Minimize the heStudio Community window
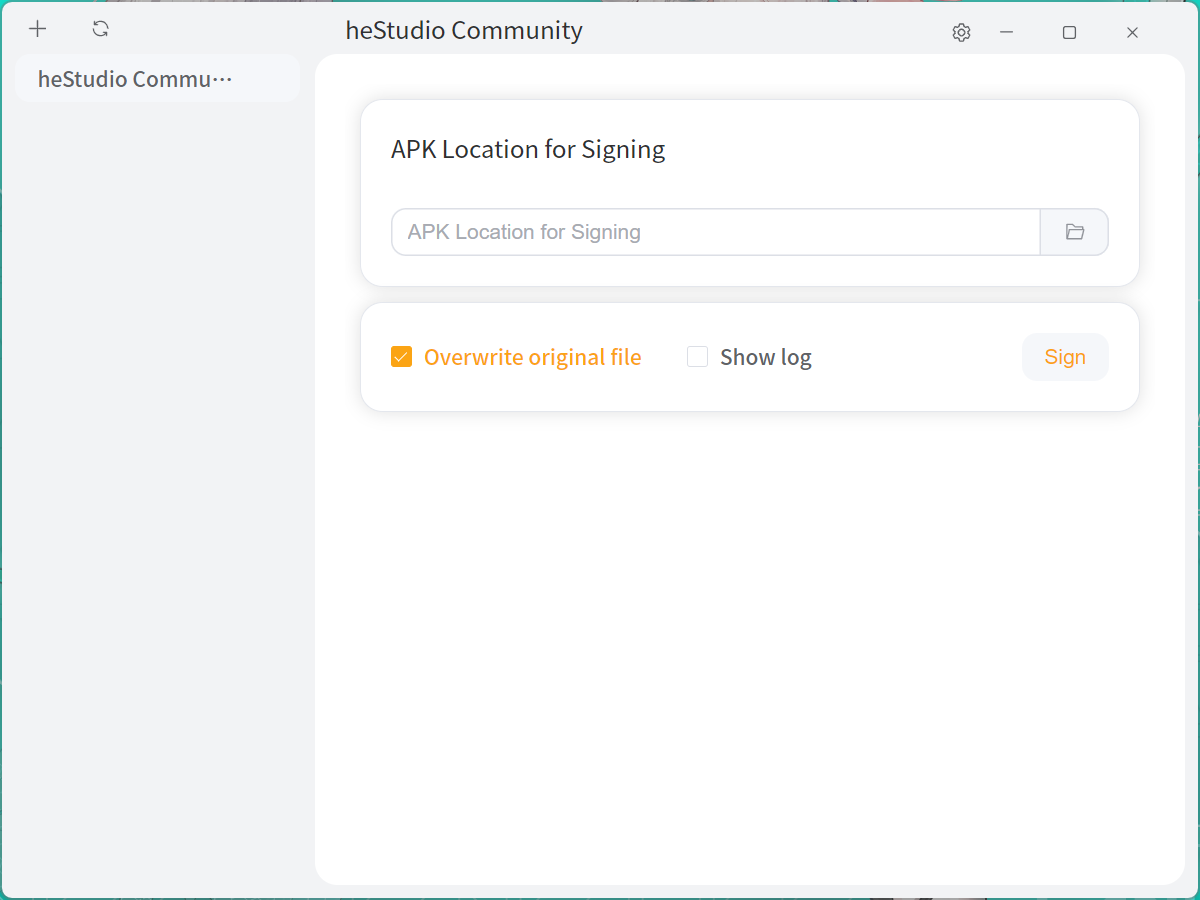 (1007, 33)
